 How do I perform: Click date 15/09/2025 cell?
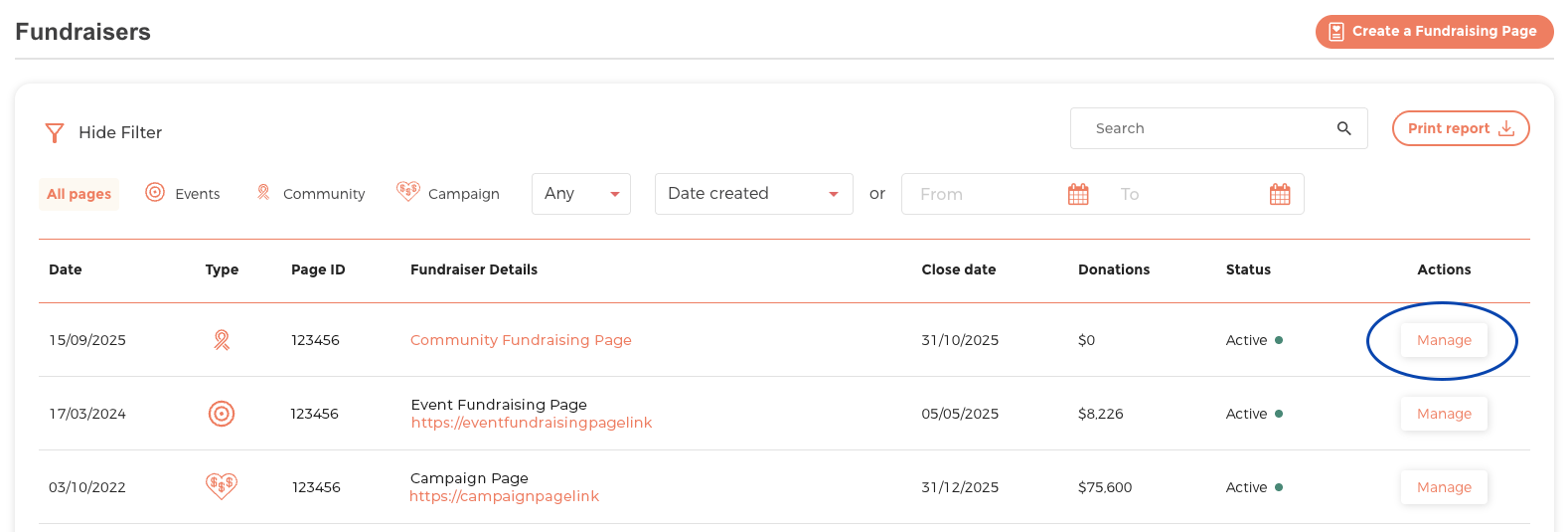pyautogui.click(x=87, y=340)
